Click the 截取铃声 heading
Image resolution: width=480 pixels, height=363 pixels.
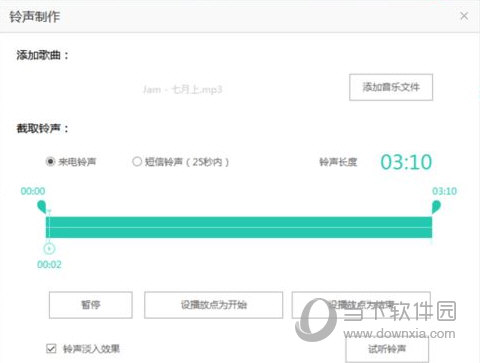point(42,128)
